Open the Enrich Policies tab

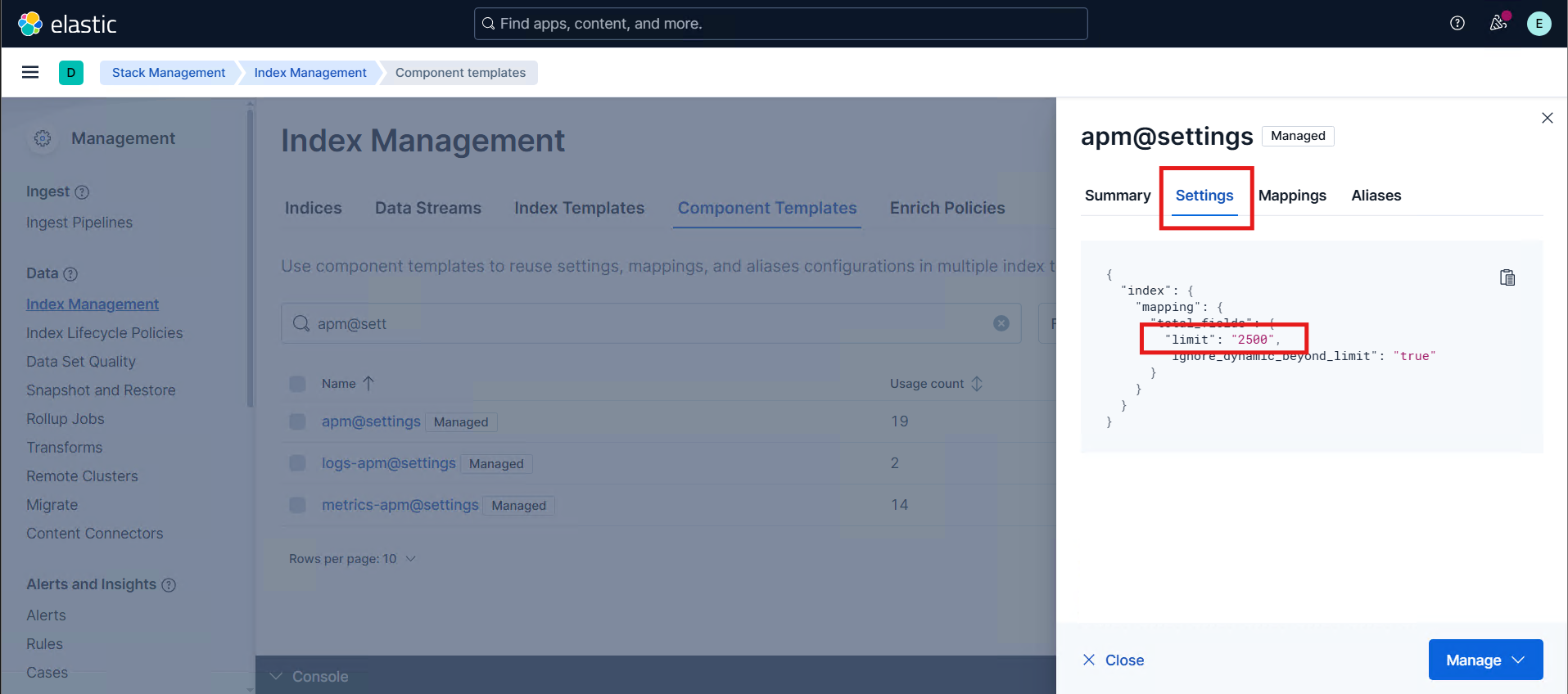[x=947, y=208]
